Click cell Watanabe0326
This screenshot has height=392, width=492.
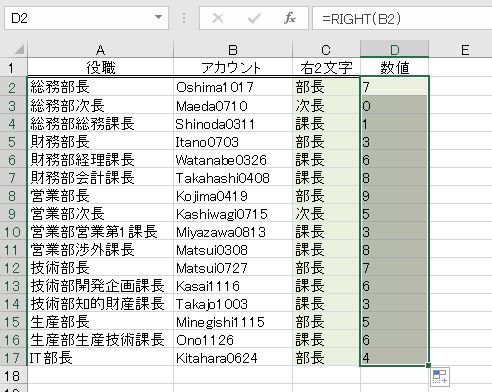233,160
